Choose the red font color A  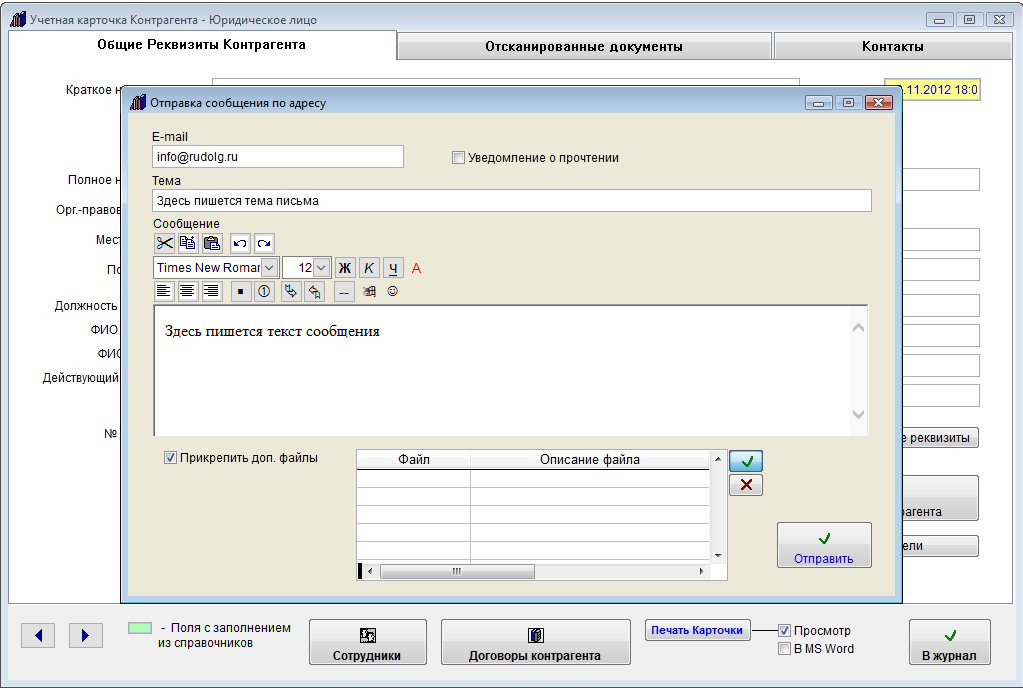[417, 268]
